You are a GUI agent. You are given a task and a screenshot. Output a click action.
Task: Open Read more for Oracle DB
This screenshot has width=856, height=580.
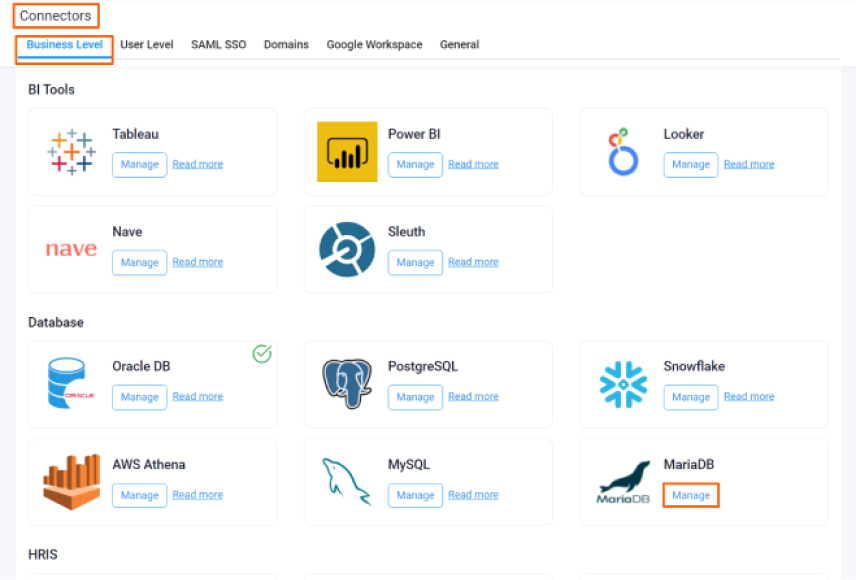pyautogui.click(x=198, y=396)
